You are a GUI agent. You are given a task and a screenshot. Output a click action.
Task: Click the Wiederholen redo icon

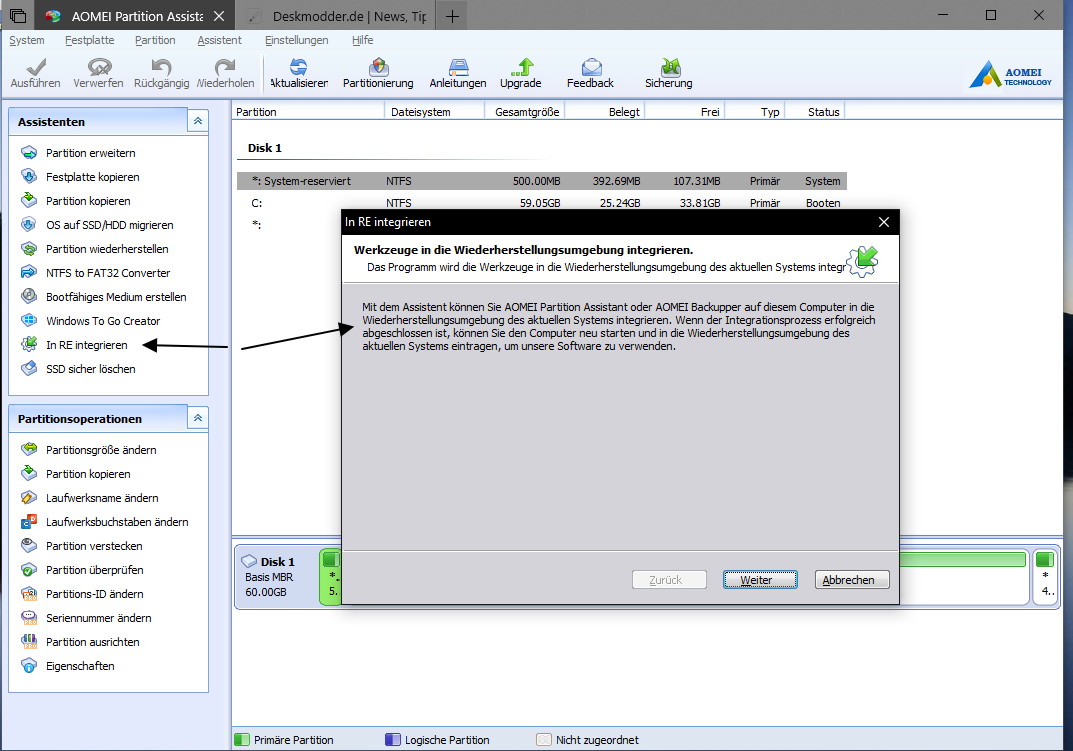click(x=224, y=67)
